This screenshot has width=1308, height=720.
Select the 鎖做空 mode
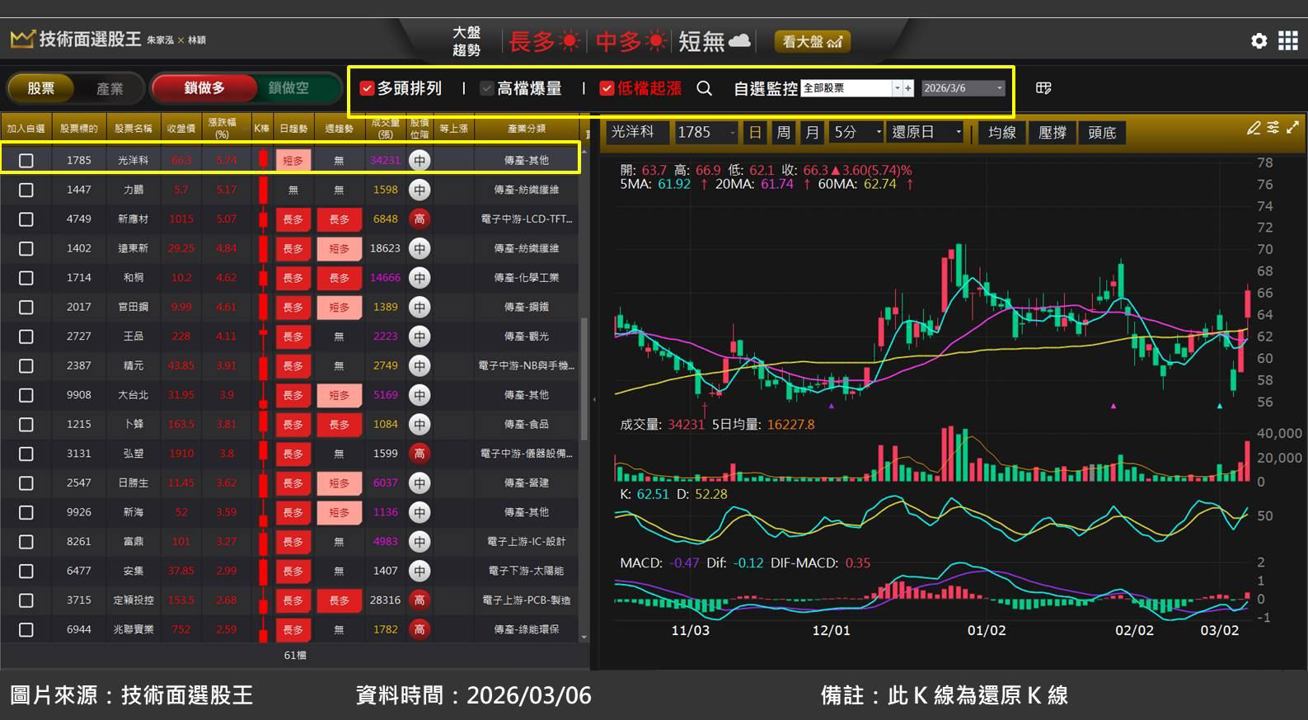pos(289,88)
